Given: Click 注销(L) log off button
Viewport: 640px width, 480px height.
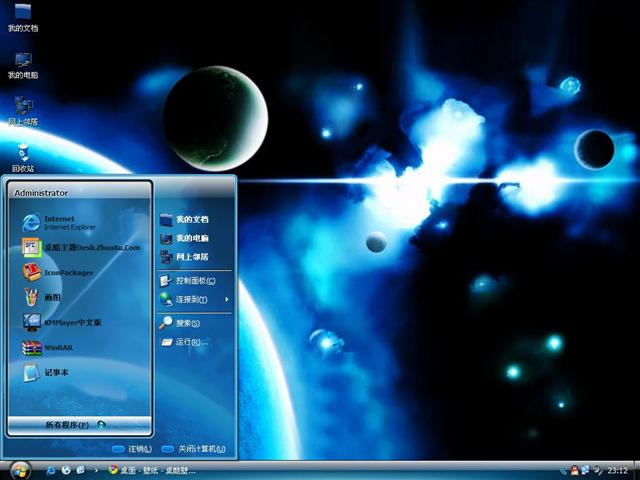Looking at the screenshot, I should click(x=131, y=449).
